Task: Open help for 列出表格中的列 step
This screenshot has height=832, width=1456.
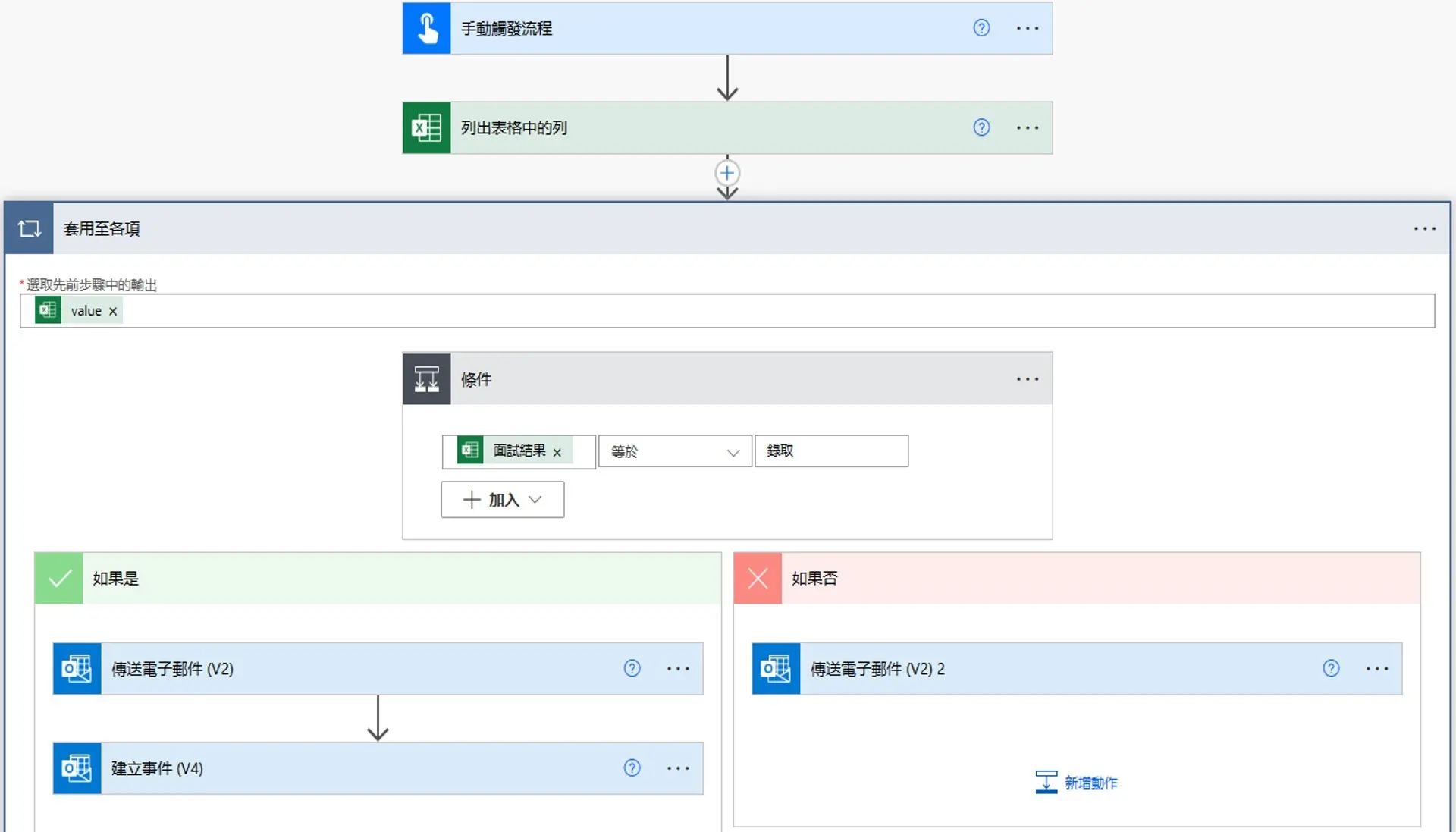Action: pos(981,127)
